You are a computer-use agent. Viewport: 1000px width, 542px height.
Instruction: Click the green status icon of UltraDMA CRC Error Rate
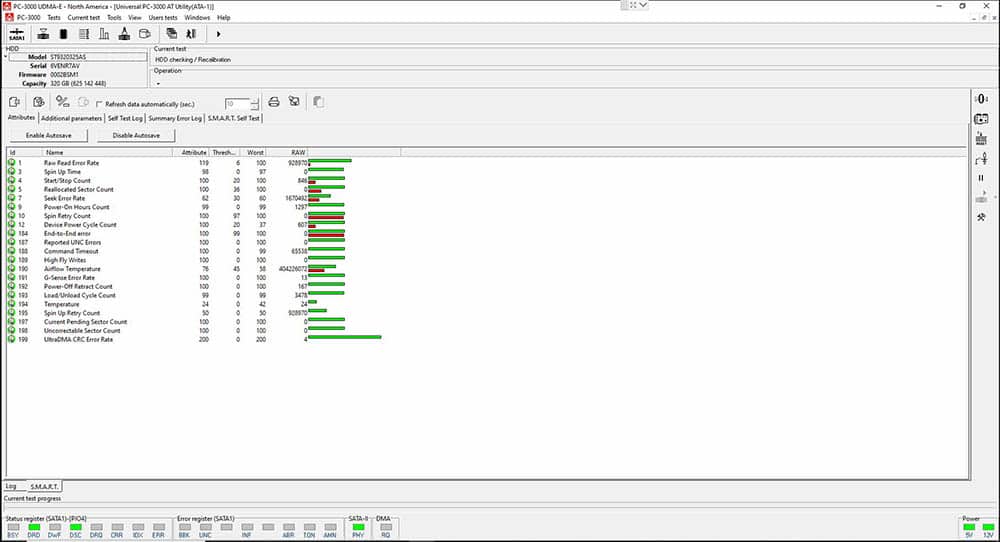tap(11, 339)
